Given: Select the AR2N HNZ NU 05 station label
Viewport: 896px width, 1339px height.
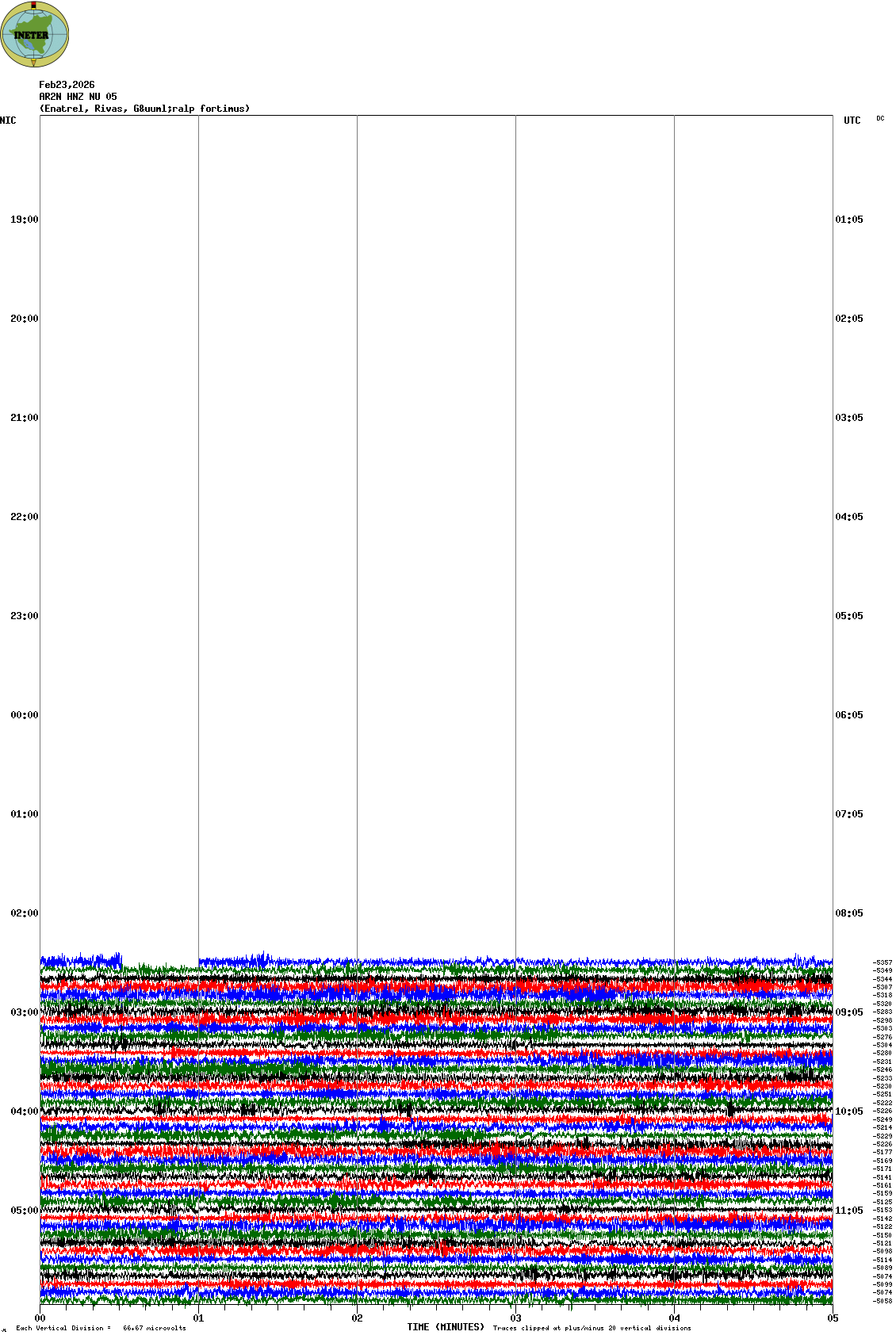Looking at the screenshot, I should click(x=78, y=97).
